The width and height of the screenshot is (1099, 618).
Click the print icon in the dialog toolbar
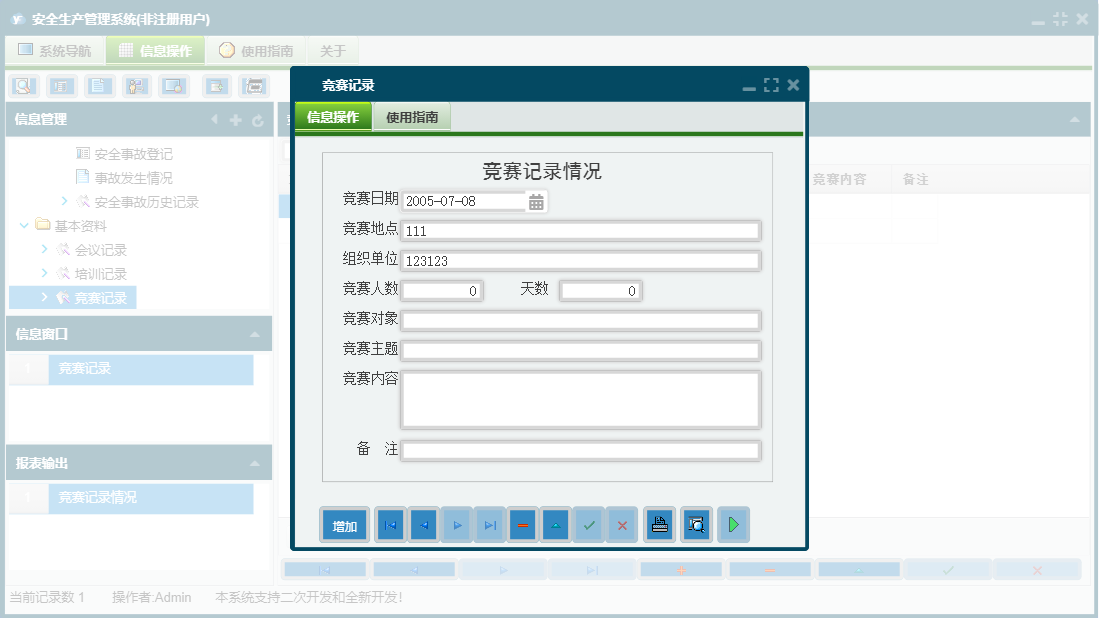[659, 524]
